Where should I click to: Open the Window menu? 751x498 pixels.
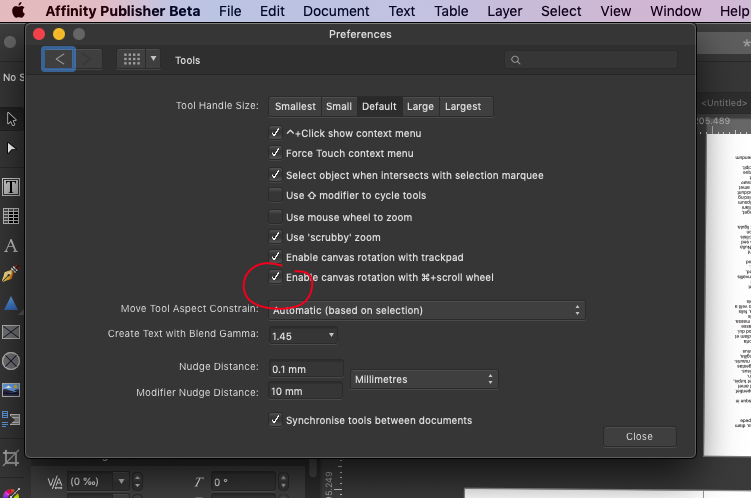(675, 11)
